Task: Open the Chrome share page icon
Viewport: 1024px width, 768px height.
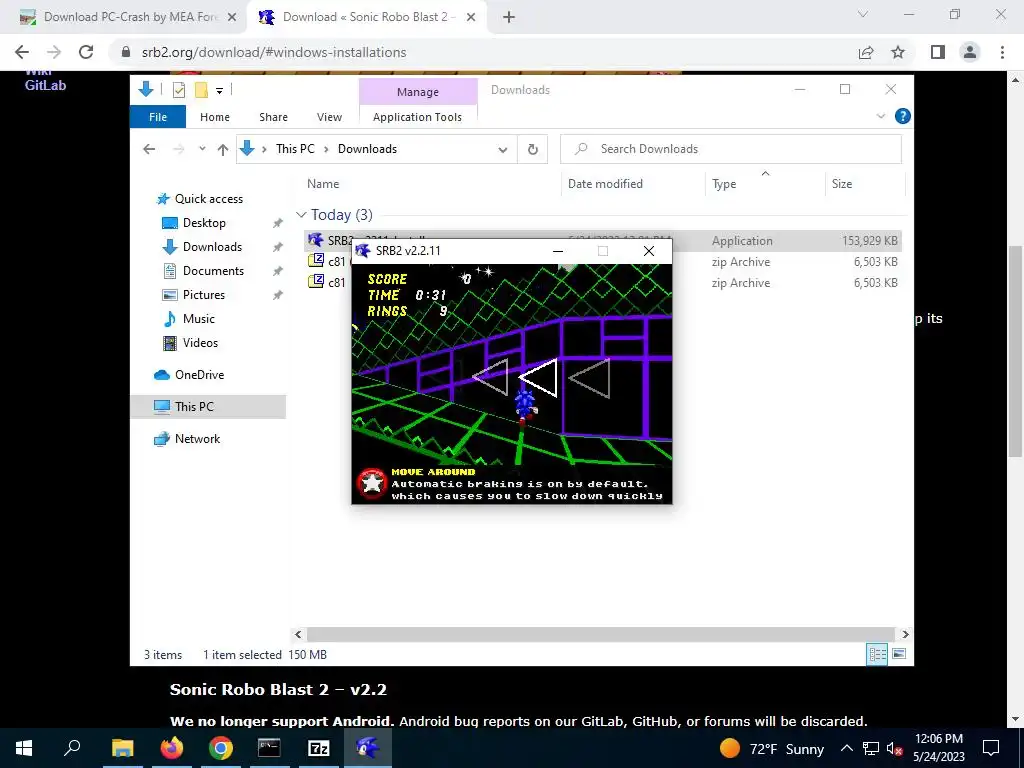Action: coord(866,52)
